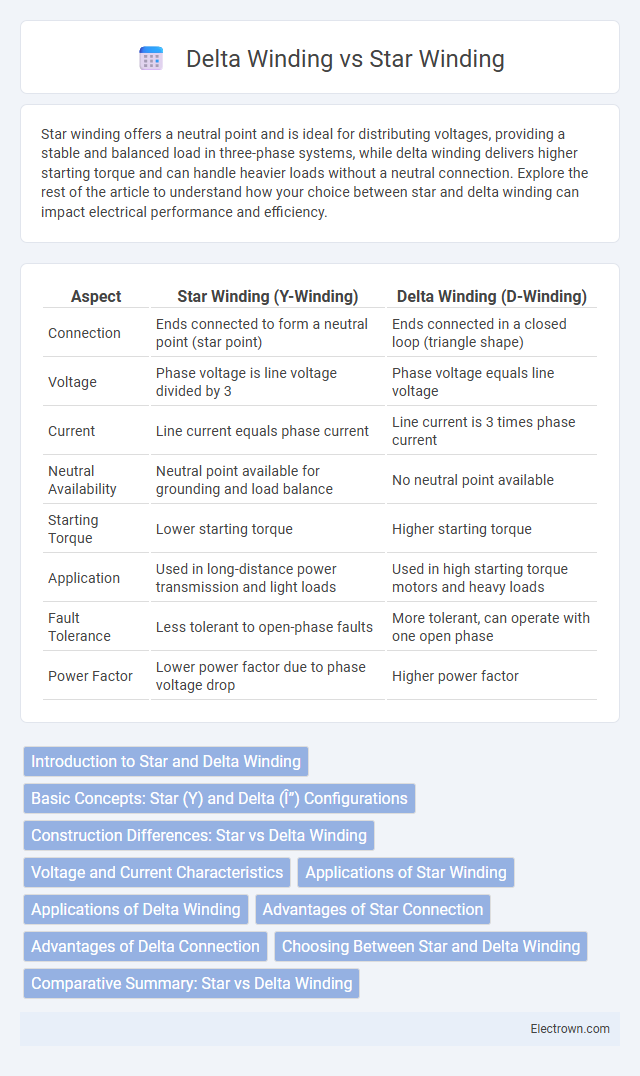This screenshot has height=1076, width=640.
Task: Open Advantages of Delta Connection
Action: [145, 947]
